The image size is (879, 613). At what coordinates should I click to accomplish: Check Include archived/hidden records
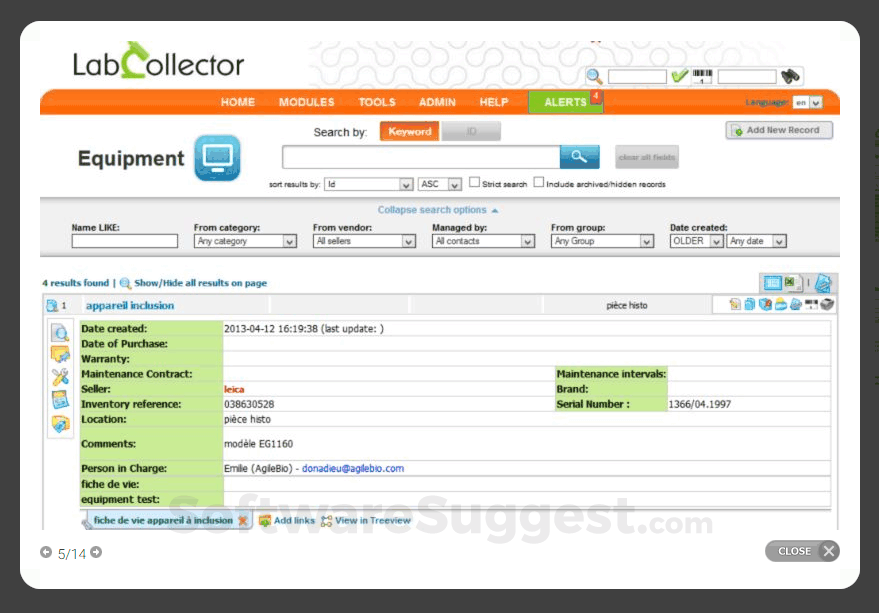coord(539,181)
